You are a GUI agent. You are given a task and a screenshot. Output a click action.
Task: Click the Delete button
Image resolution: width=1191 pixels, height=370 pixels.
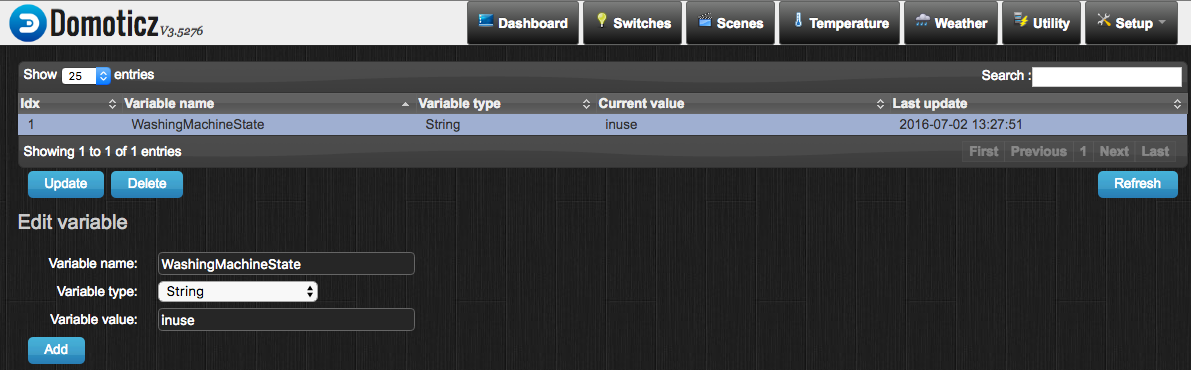(x=147, y=184)
